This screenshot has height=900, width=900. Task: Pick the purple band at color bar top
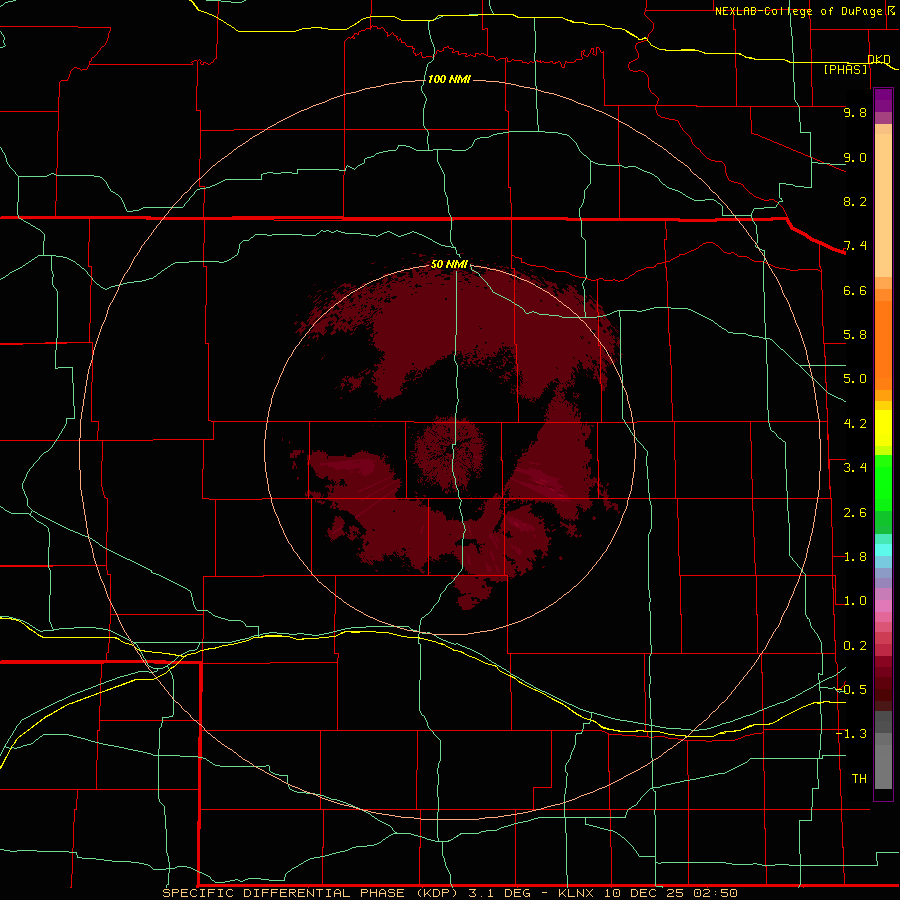[x=883, y=100]
